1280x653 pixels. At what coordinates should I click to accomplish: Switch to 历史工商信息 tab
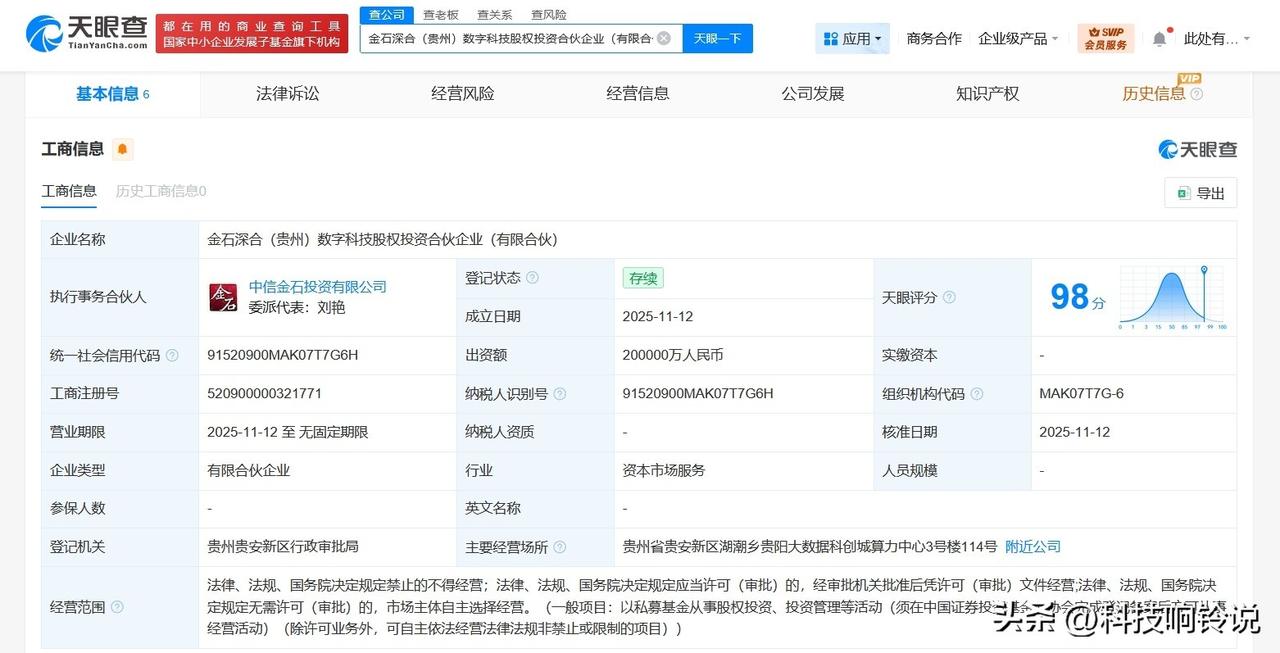(159, 190)
